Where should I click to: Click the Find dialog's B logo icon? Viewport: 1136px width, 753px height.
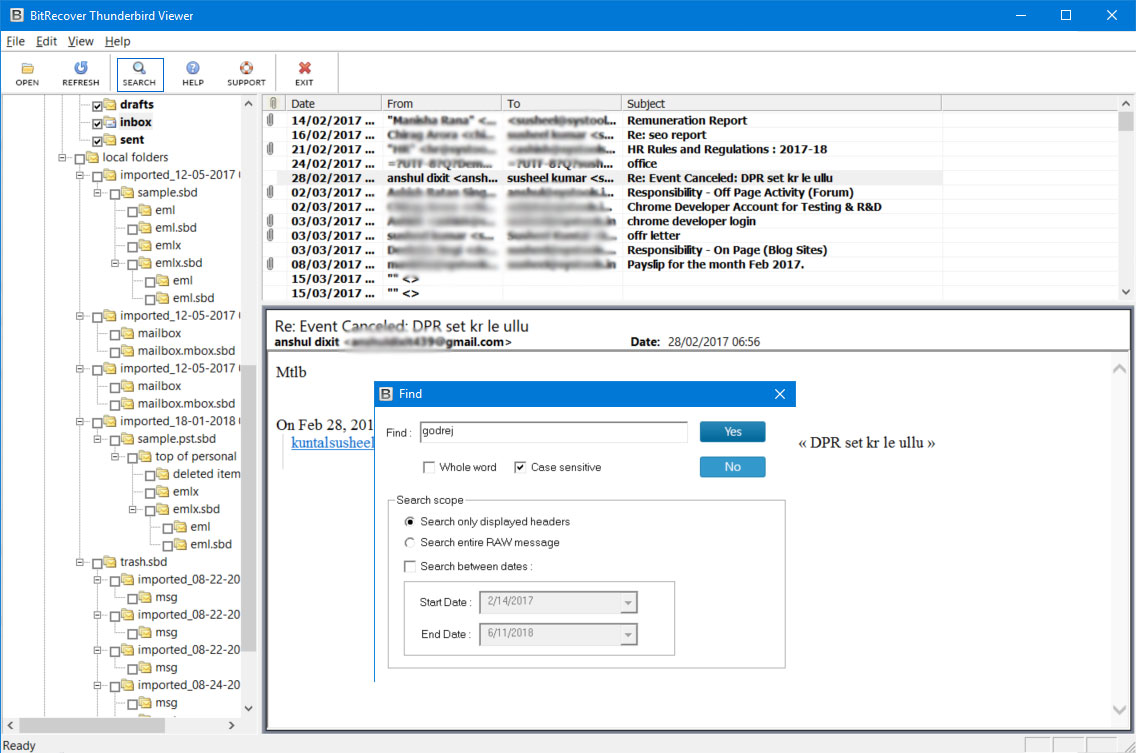pyautogui.click(x=386, y=394)
